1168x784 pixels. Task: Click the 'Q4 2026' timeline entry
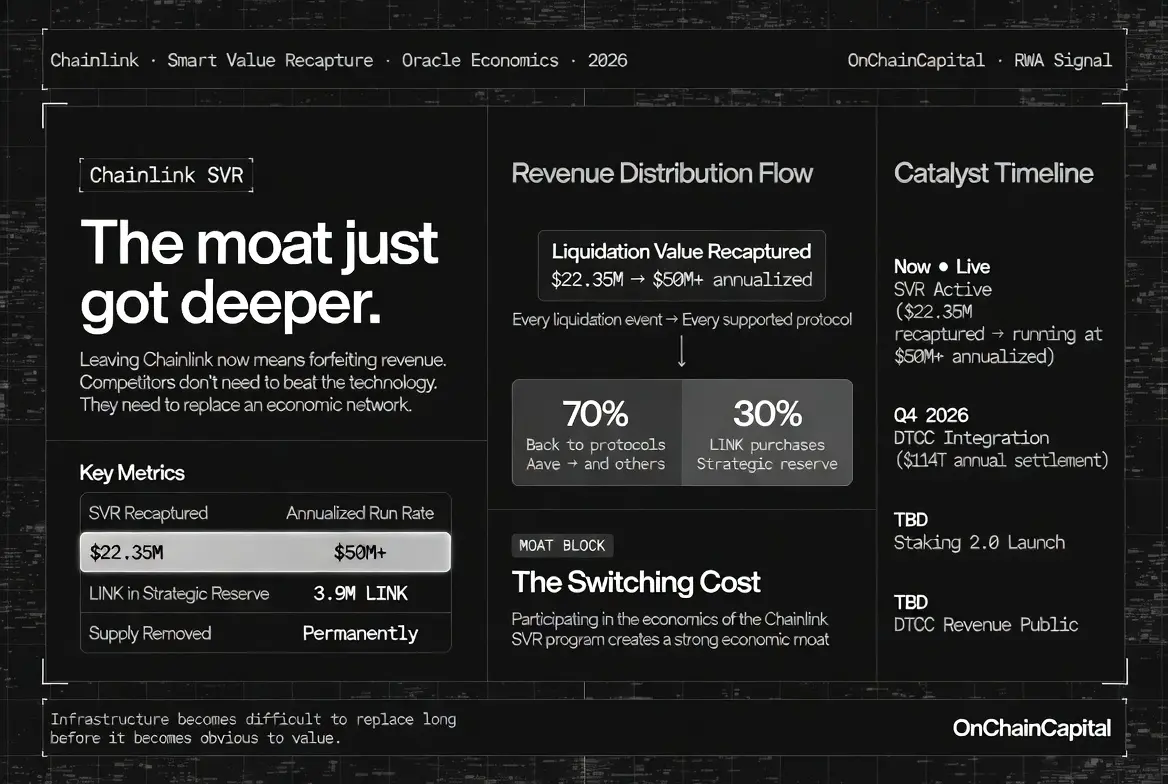[x=931, y=415]
